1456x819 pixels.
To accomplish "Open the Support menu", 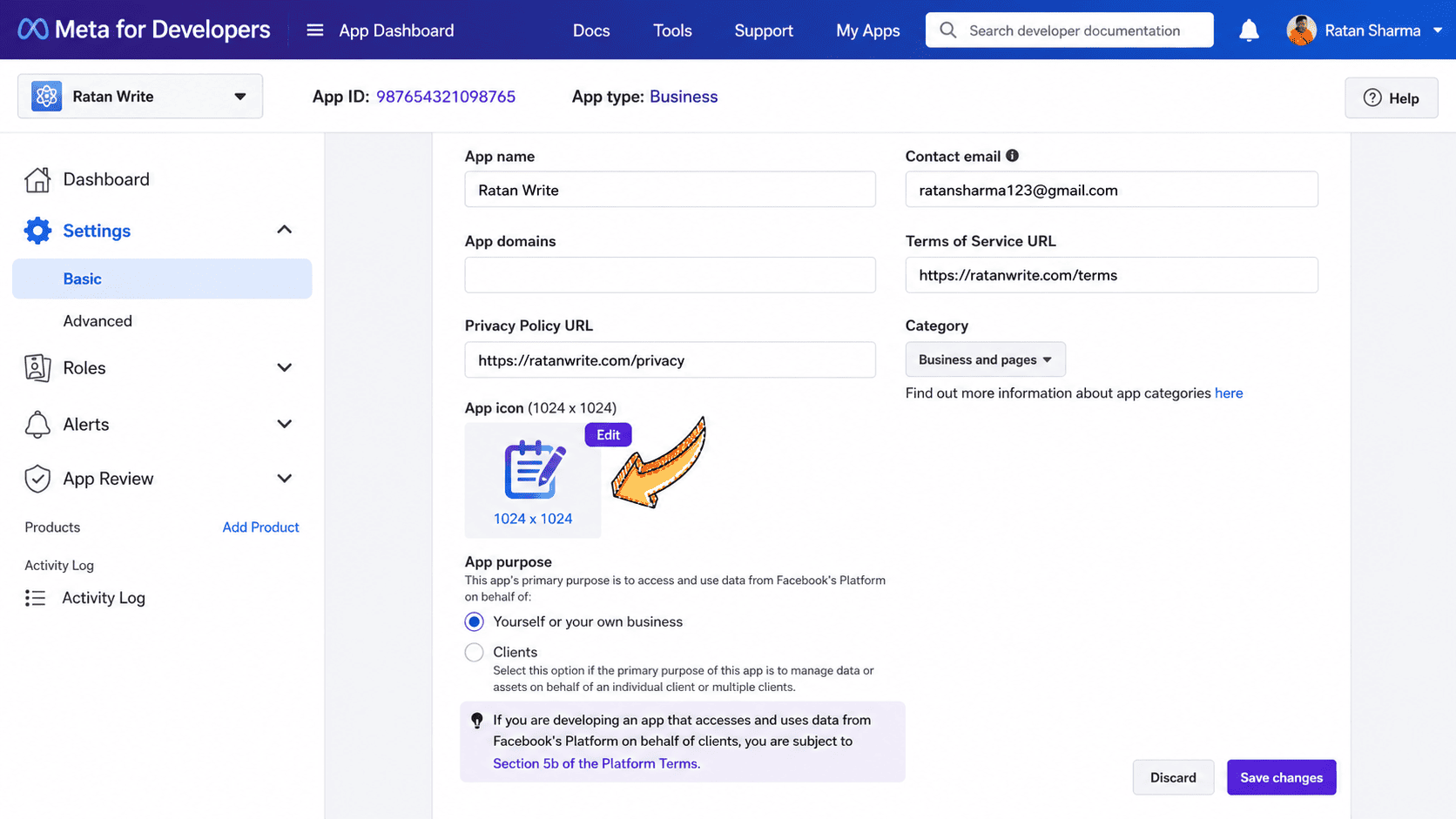I will pyautogui.click(x=764, y=30).
